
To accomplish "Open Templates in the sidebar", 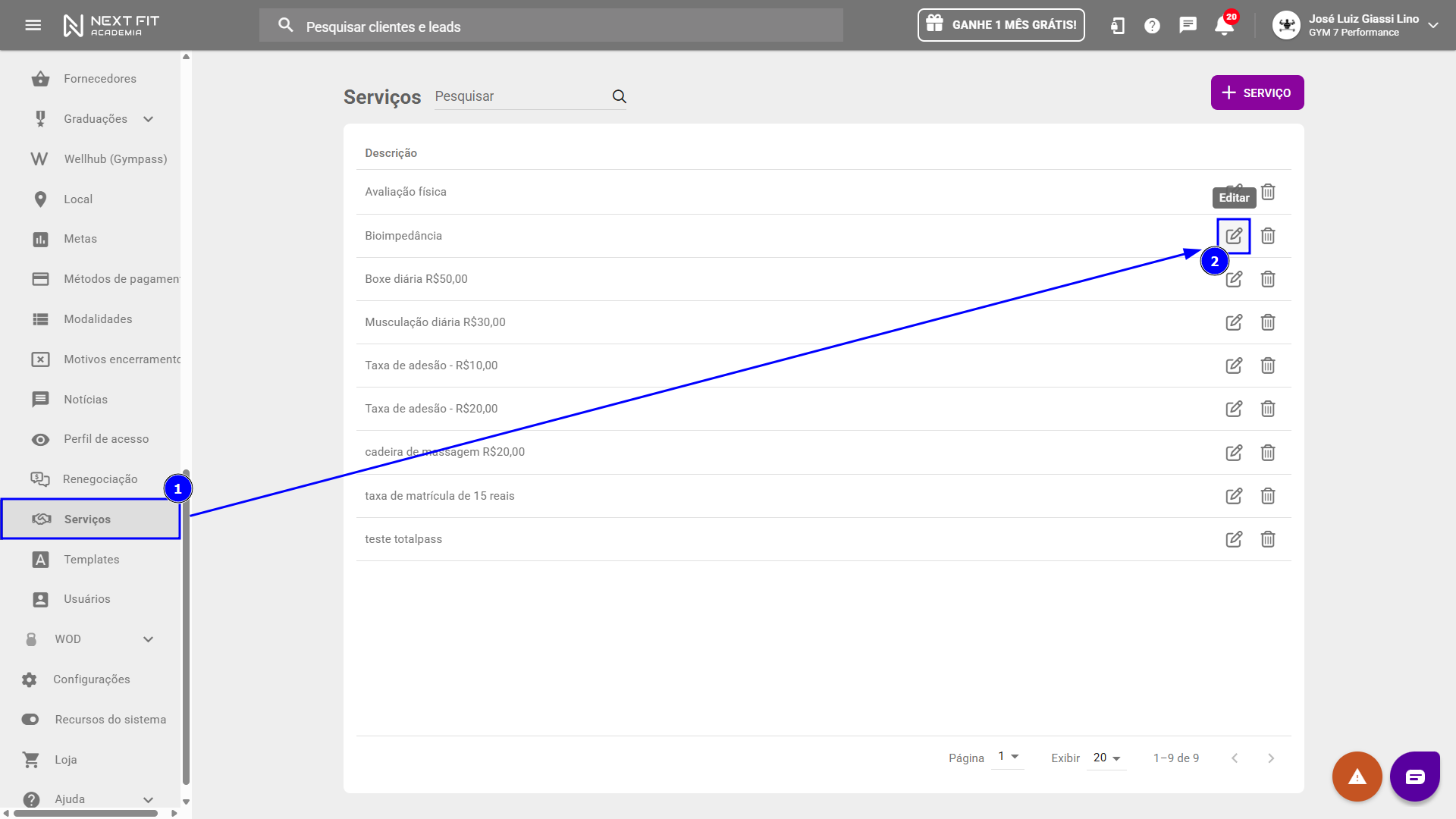I will point(91,560).
